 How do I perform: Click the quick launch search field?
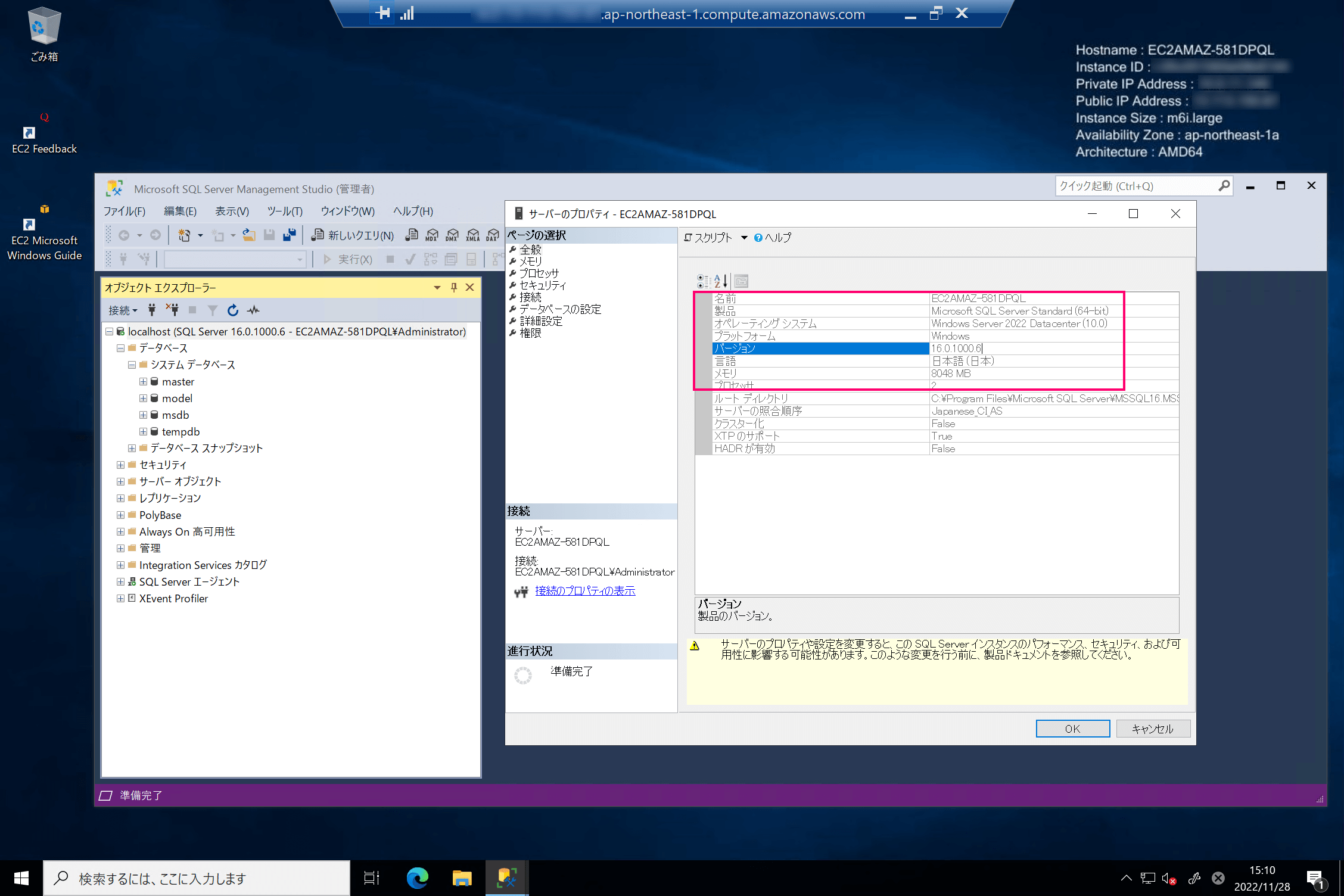point(1138,186)
